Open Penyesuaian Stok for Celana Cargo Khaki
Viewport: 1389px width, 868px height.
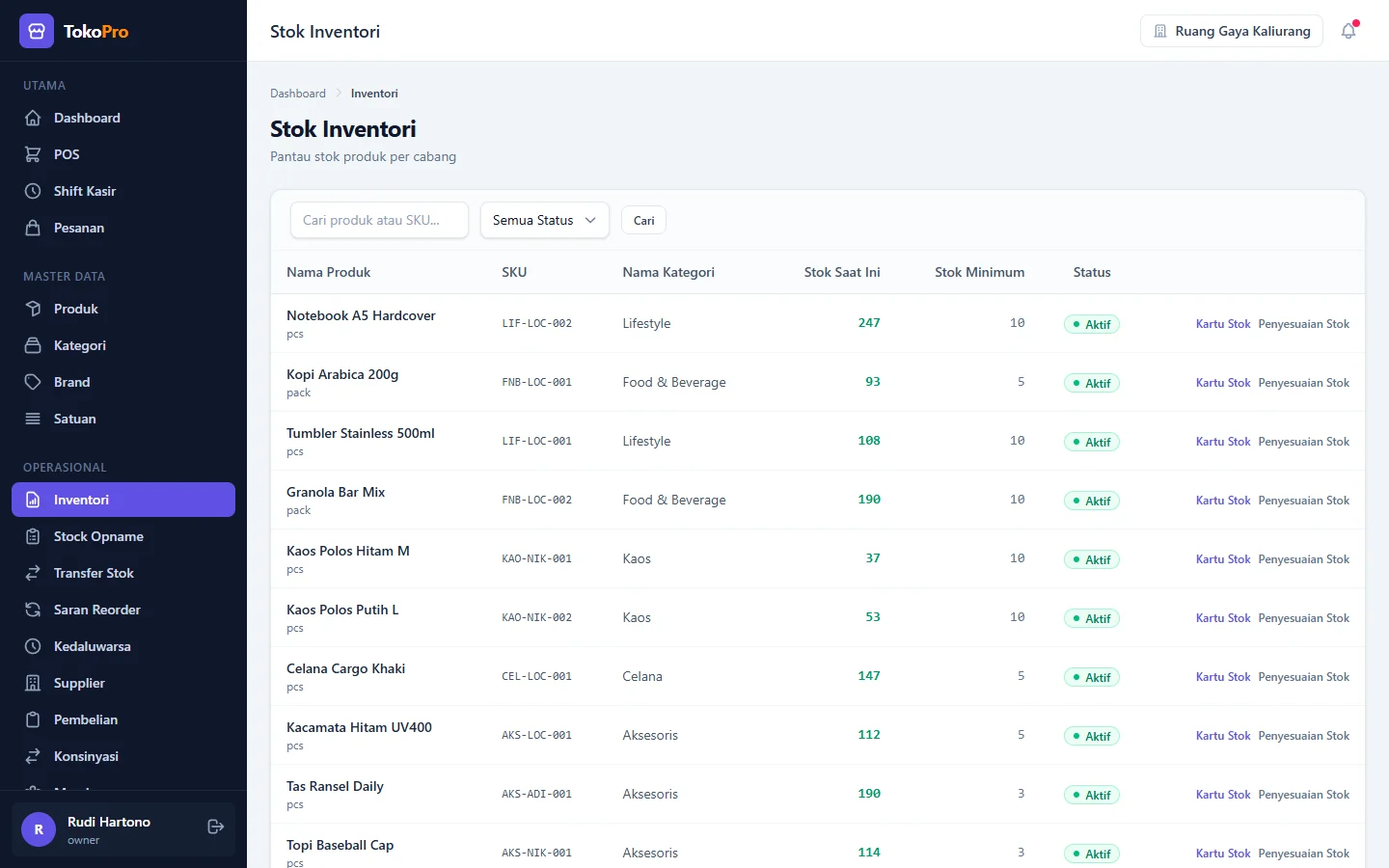1304,677
